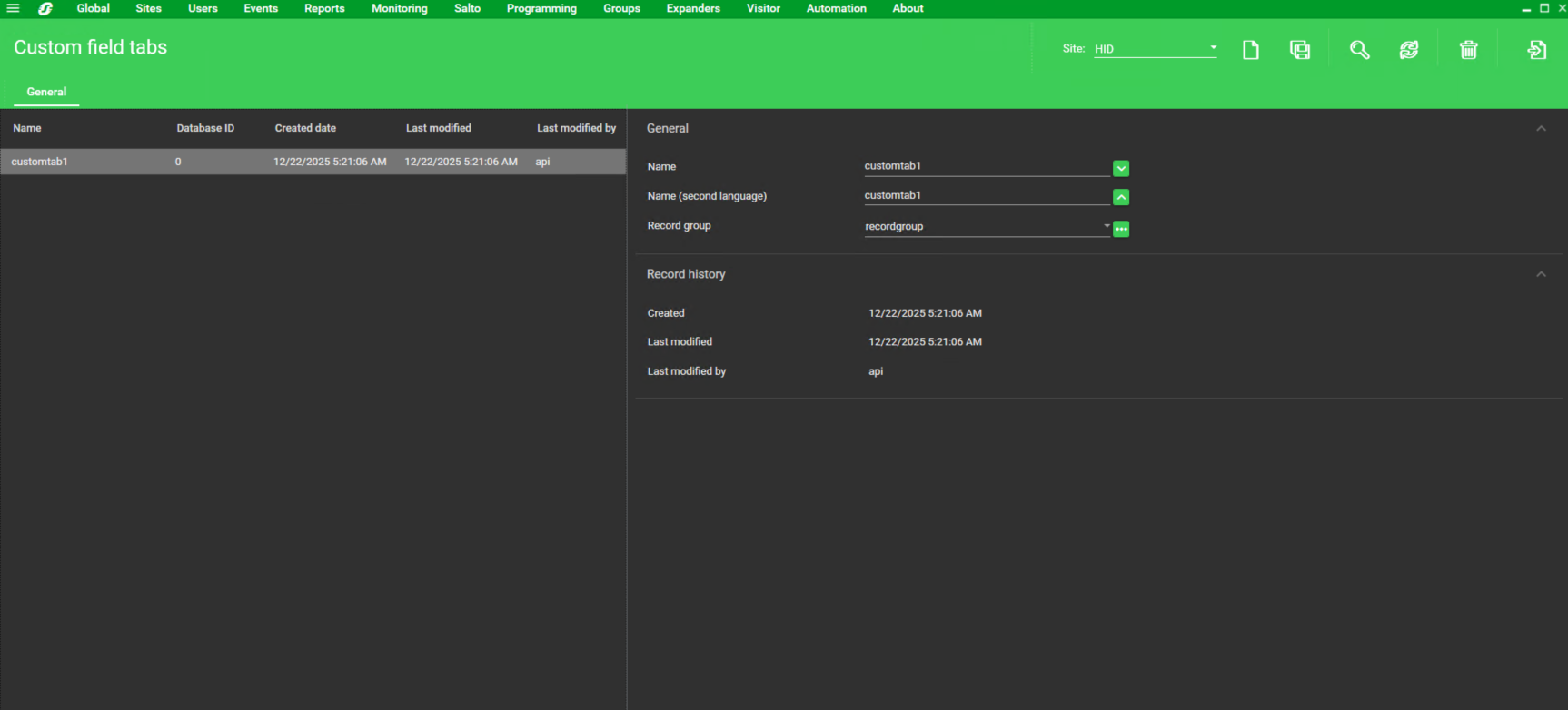Click the application logo icon
This screenshot has height=710, width=1568.
tap(45, 8)
